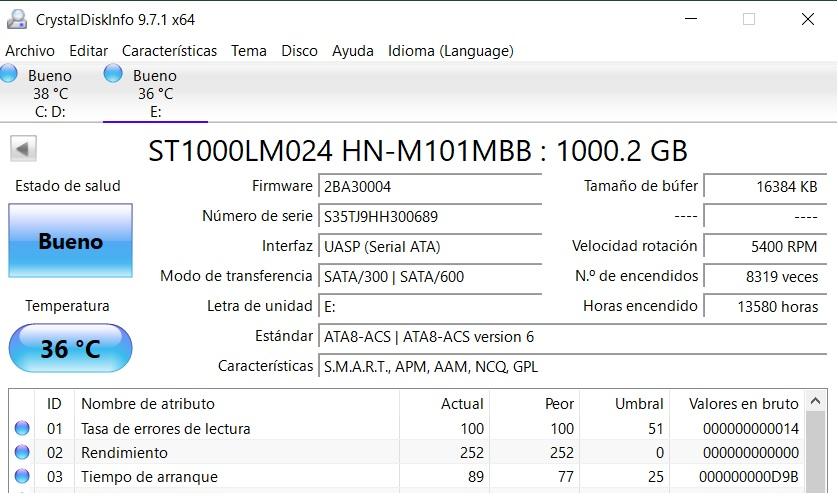This screenshot has height=501, width=838.
Task: Click the transfer mode field SATA/300 | SATA/600
Action: (430, 276)
